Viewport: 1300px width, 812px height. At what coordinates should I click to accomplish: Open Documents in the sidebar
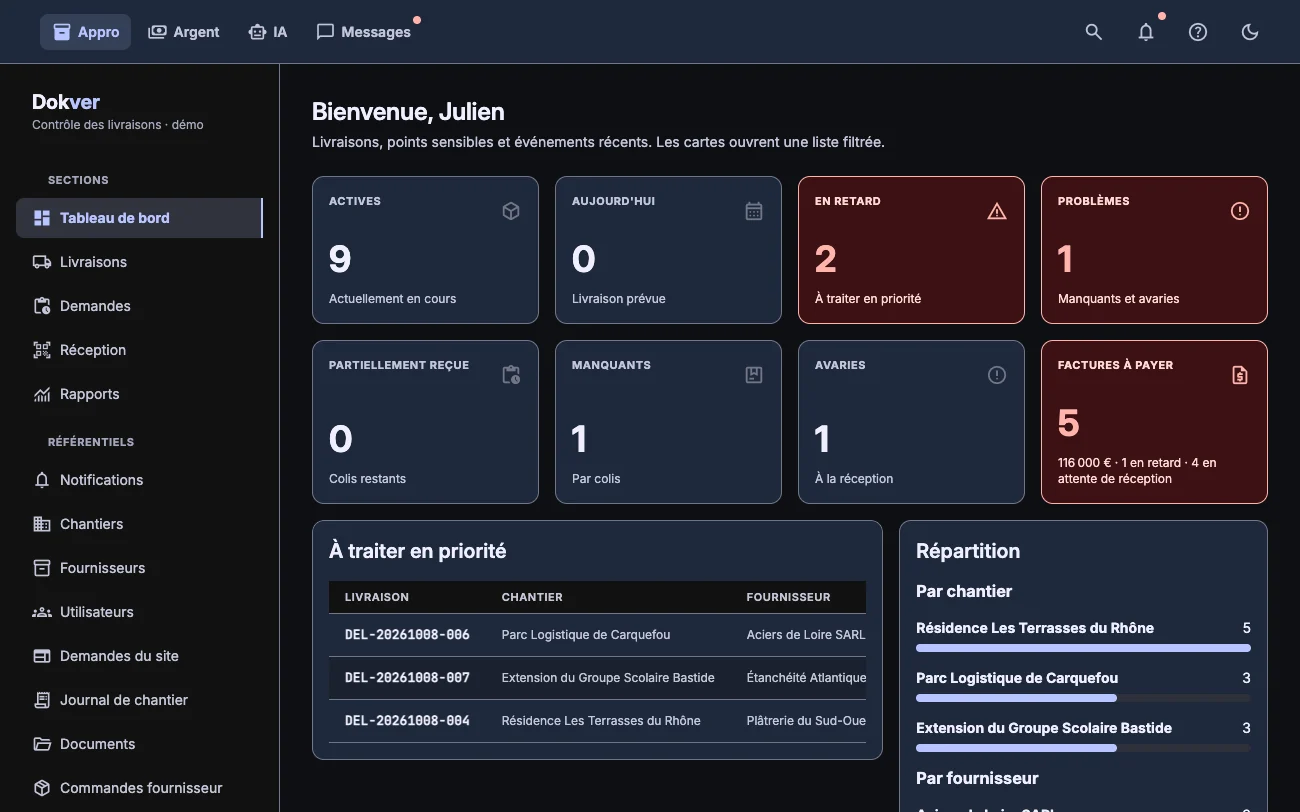(139, 744)
